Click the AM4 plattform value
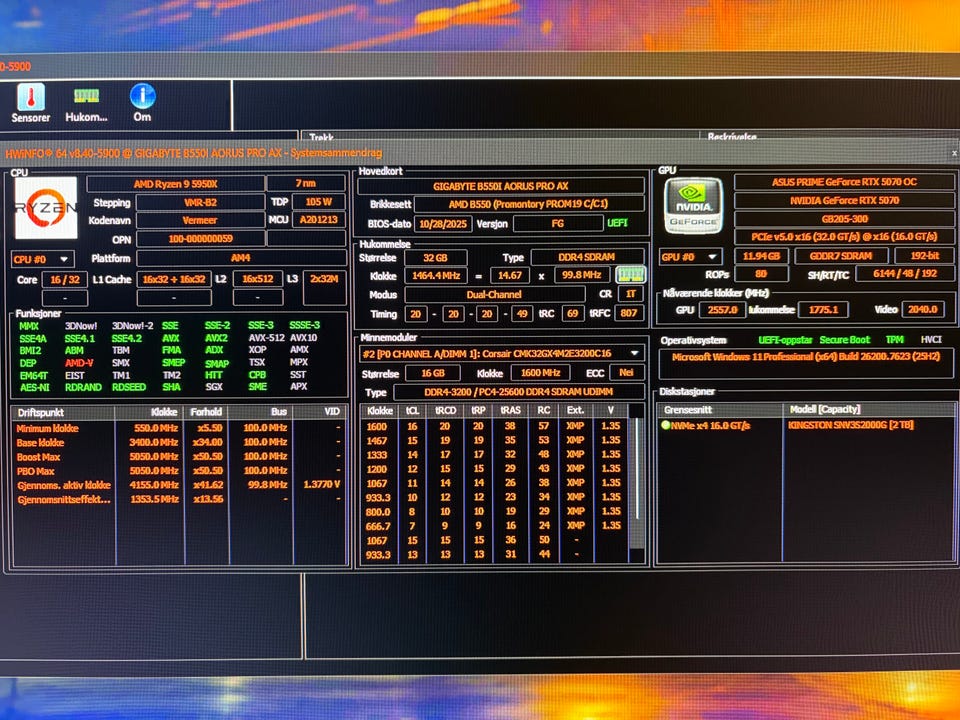Screen dimensions: 960x720 point(241,258)
